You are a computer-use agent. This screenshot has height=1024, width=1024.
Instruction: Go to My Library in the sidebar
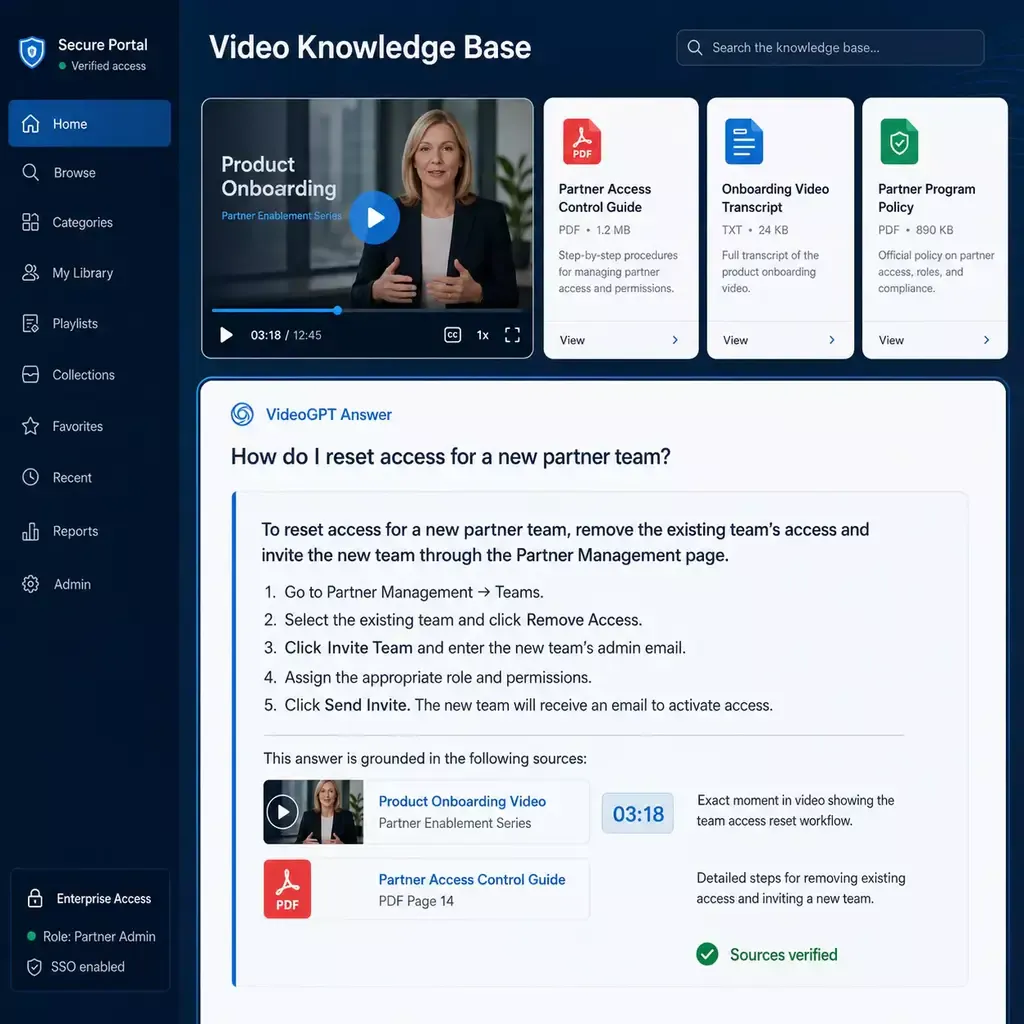coord(89,272)
